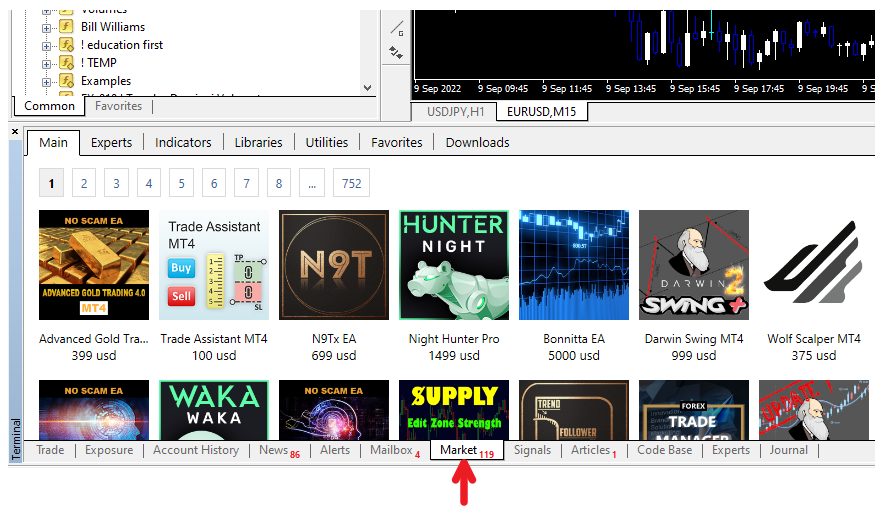Expand the '! TEMP' tree node

click(46, 64)
